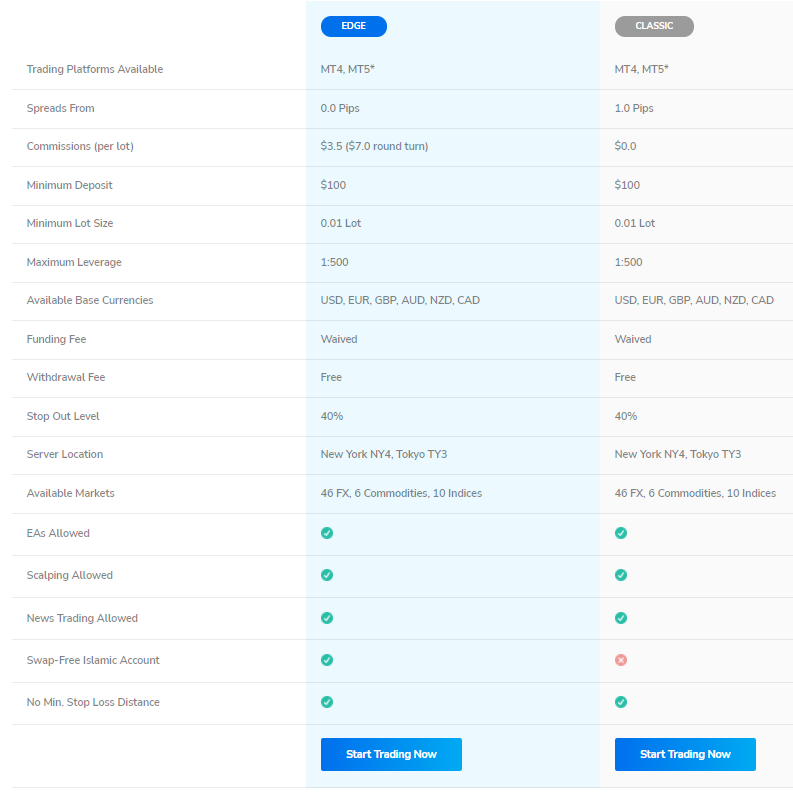Click Start Trading Now under EDGE column

coord(391,754)
